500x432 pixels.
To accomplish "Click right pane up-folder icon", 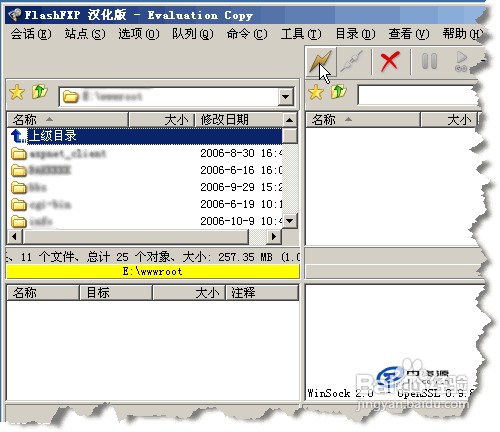I will pos(339,91).
